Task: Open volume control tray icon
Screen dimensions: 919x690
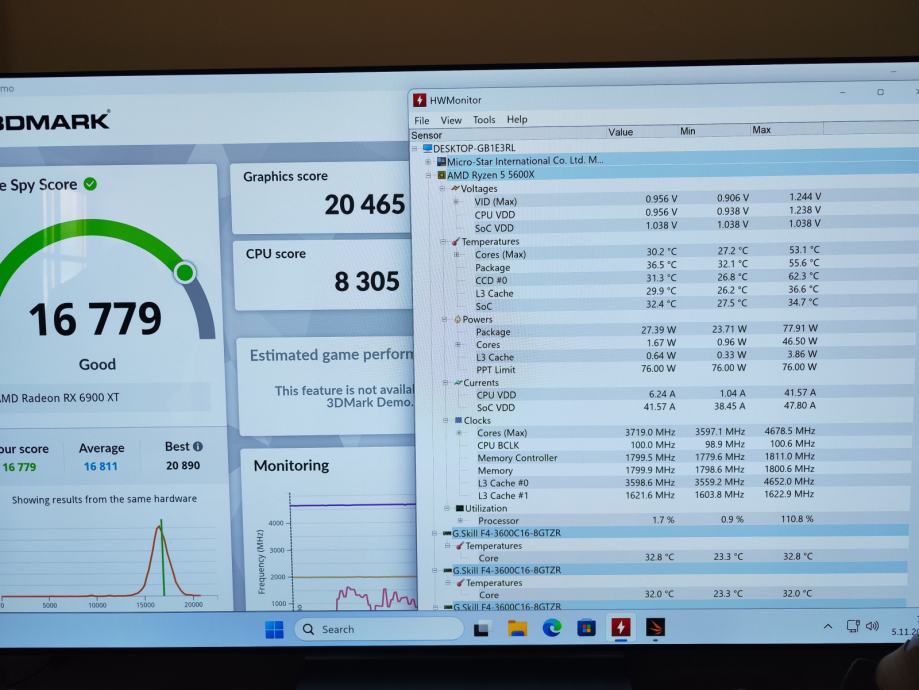Action: [872, 626]
